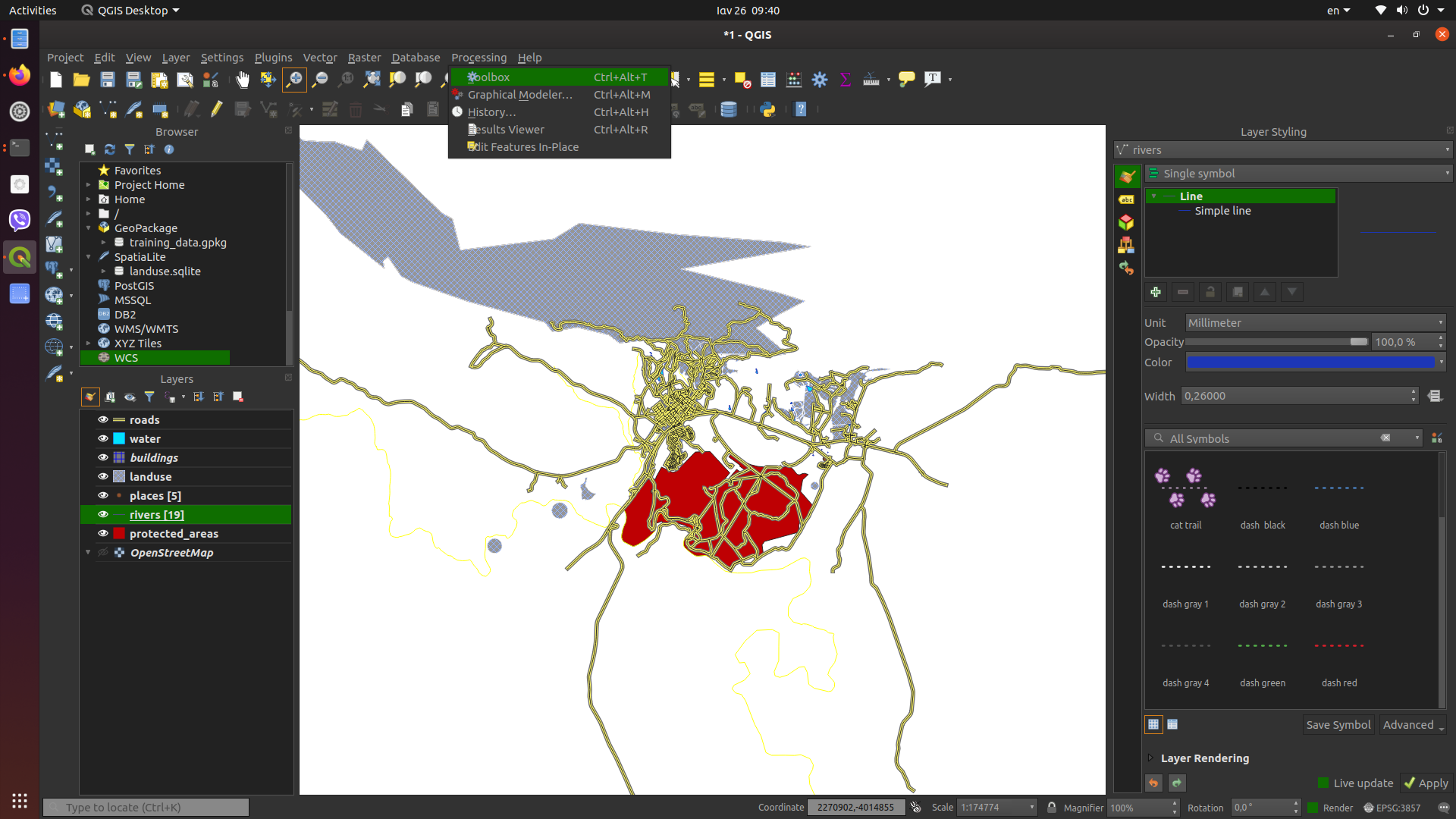Click the Save Symbol button

[x=1338, y=725]
